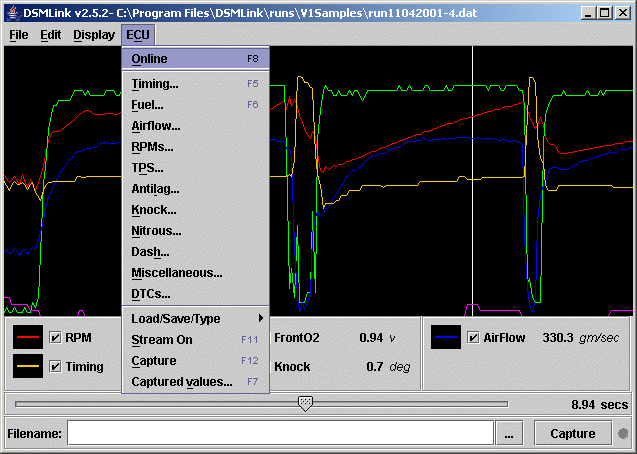
Task: Click the RPM red color swatch
Action: point(28,338)
